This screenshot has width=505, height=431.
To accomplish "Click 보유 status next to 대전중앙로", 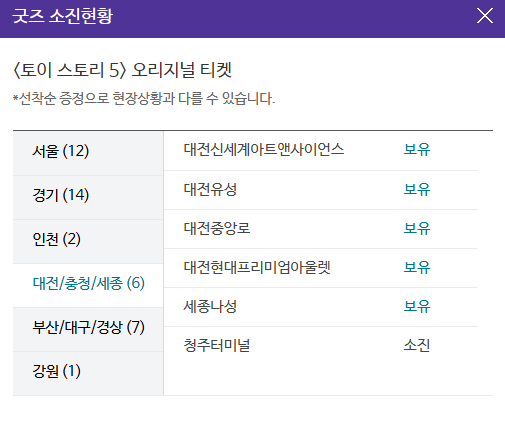I will pyautogui.click(x=417, y=228).
